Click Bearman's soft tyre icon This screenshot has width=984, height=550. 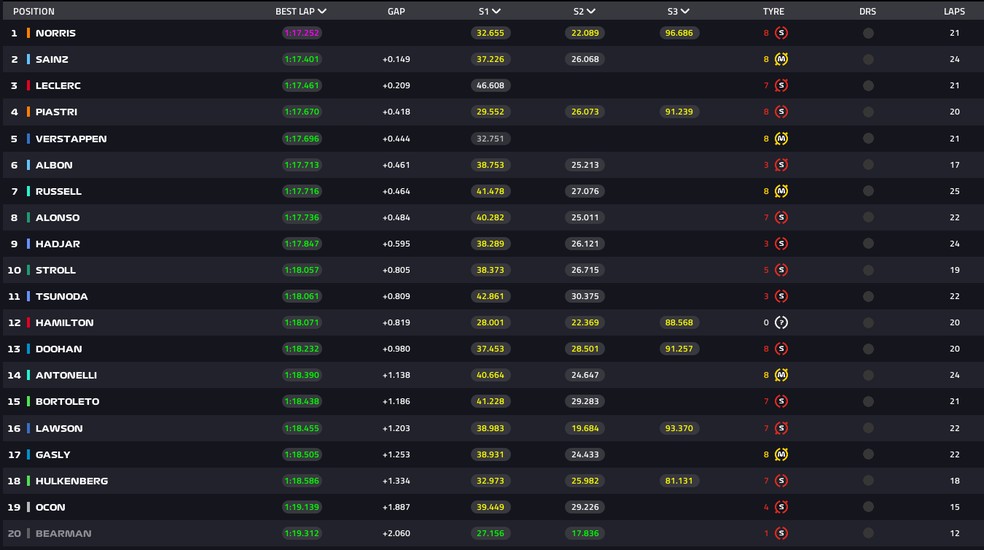[781, 533]
